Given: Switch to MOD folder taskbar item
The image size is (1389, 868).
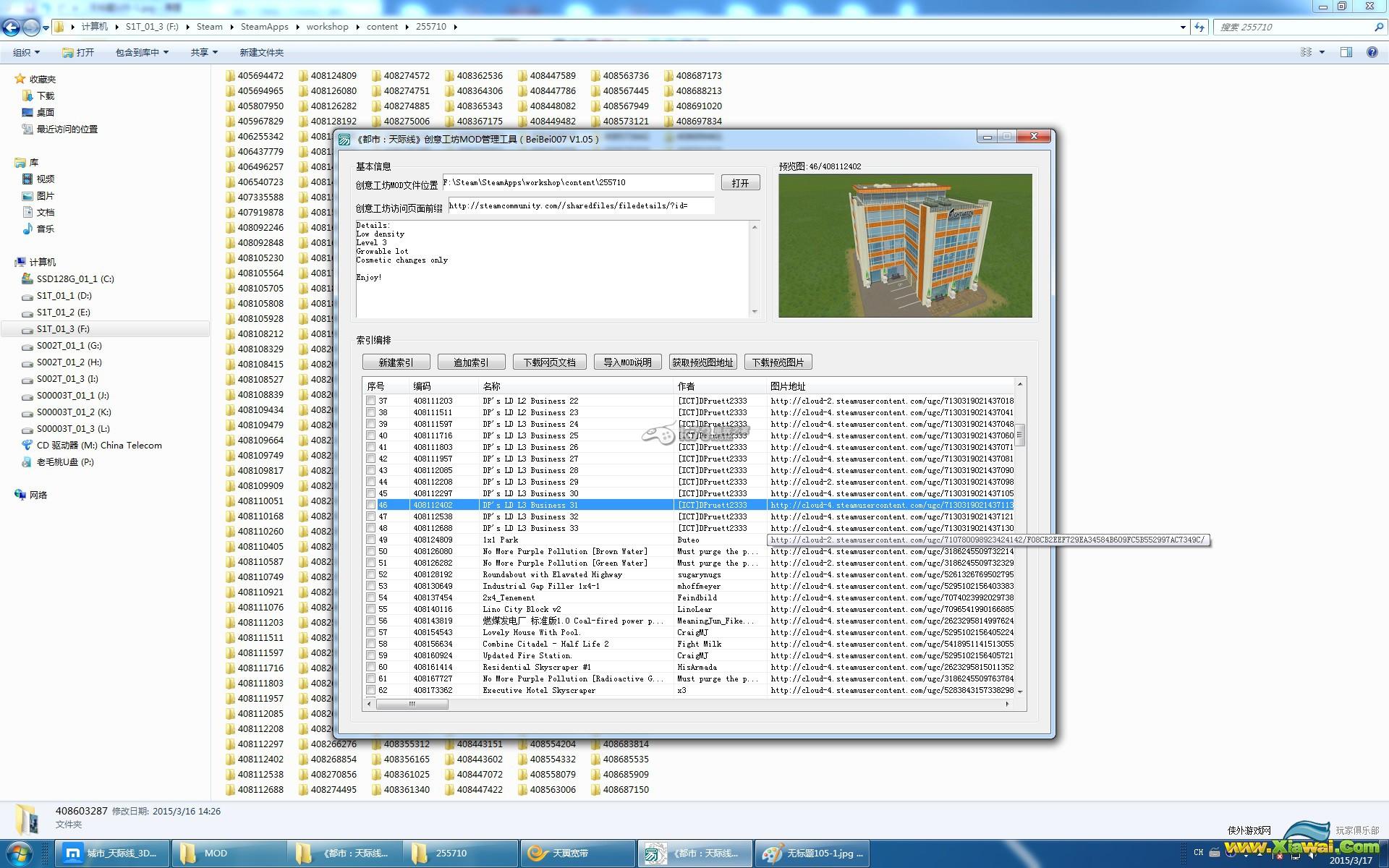Looking at the screenshot, I should [x=229, y=854].
